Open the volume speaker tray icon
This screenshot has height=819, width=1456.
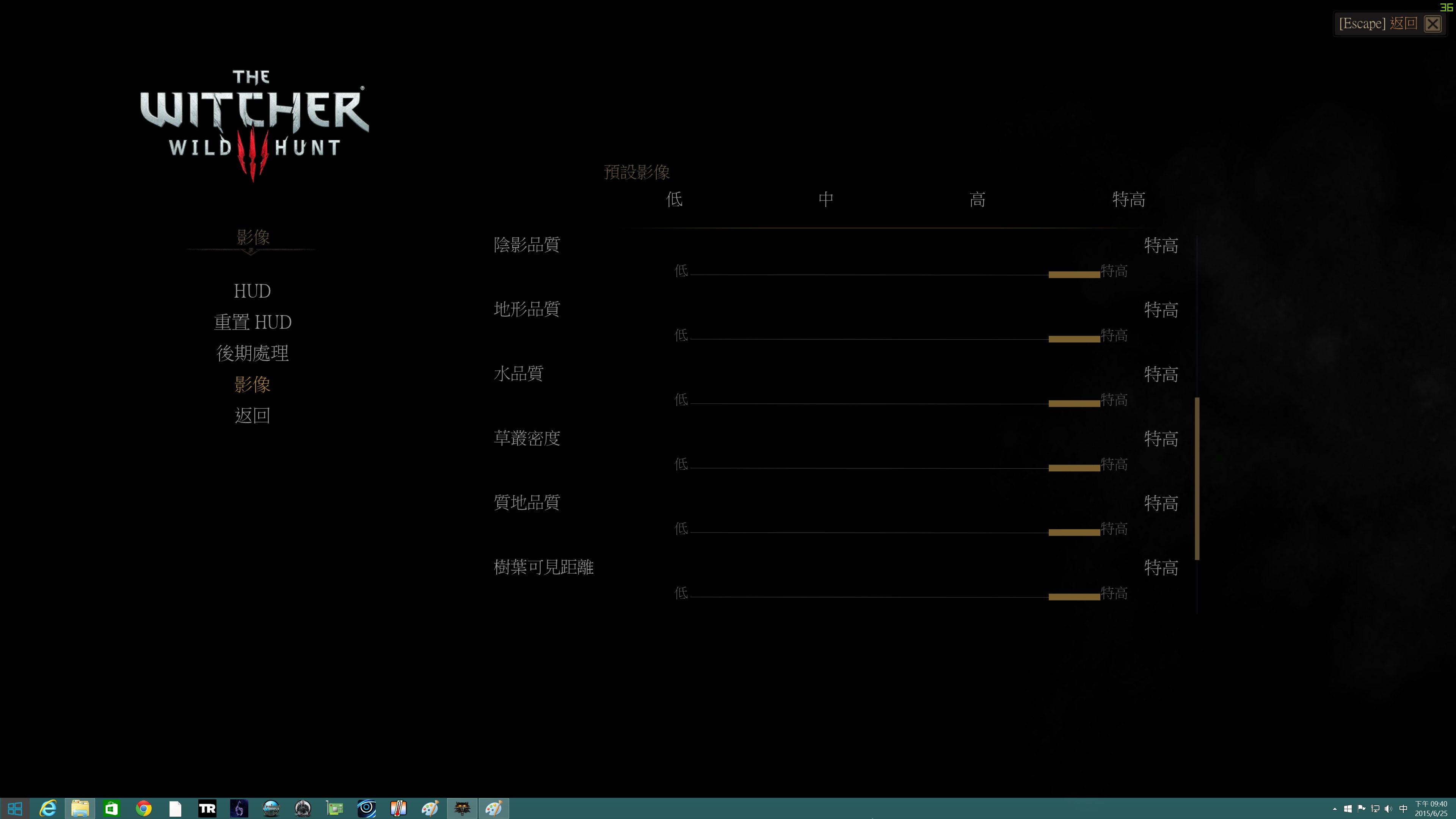pos(1389,809)
